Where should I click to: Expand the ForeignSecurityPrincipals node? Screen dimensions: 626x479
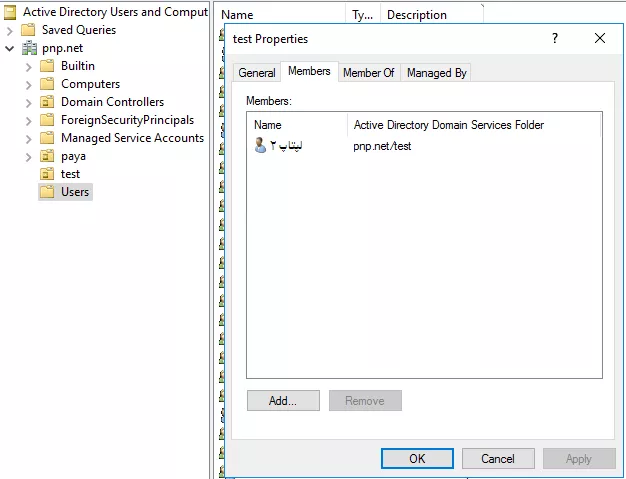tap(28, 121)
